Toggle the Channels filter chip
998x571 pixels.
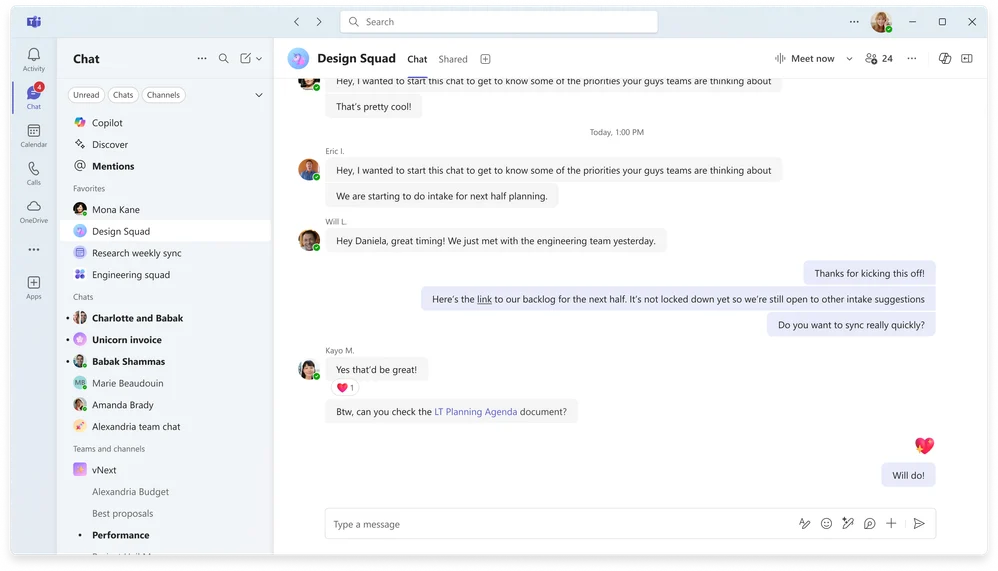tap(163, 95)
